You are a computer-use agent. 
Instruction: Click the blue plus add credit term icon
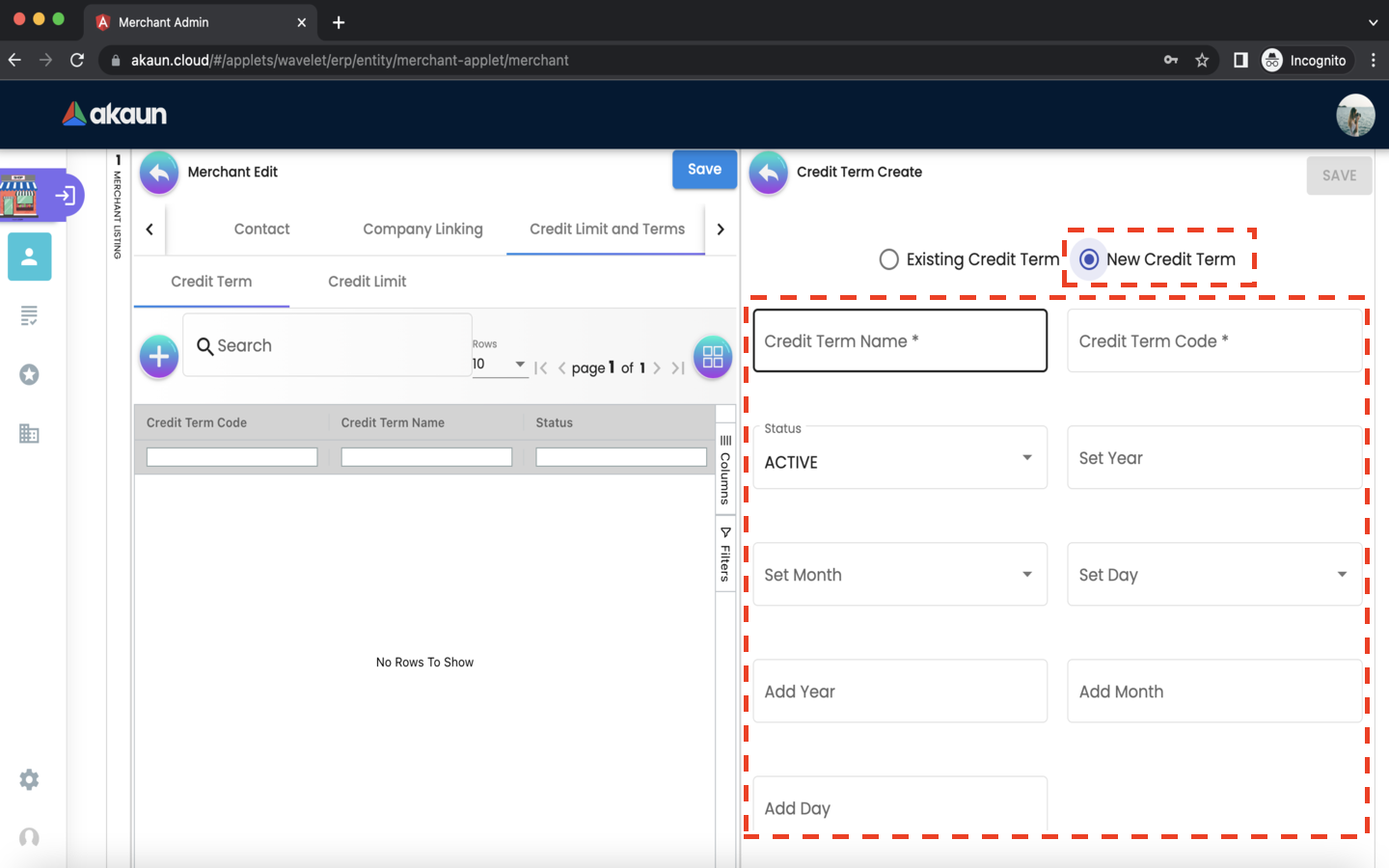tap(159, 357)
